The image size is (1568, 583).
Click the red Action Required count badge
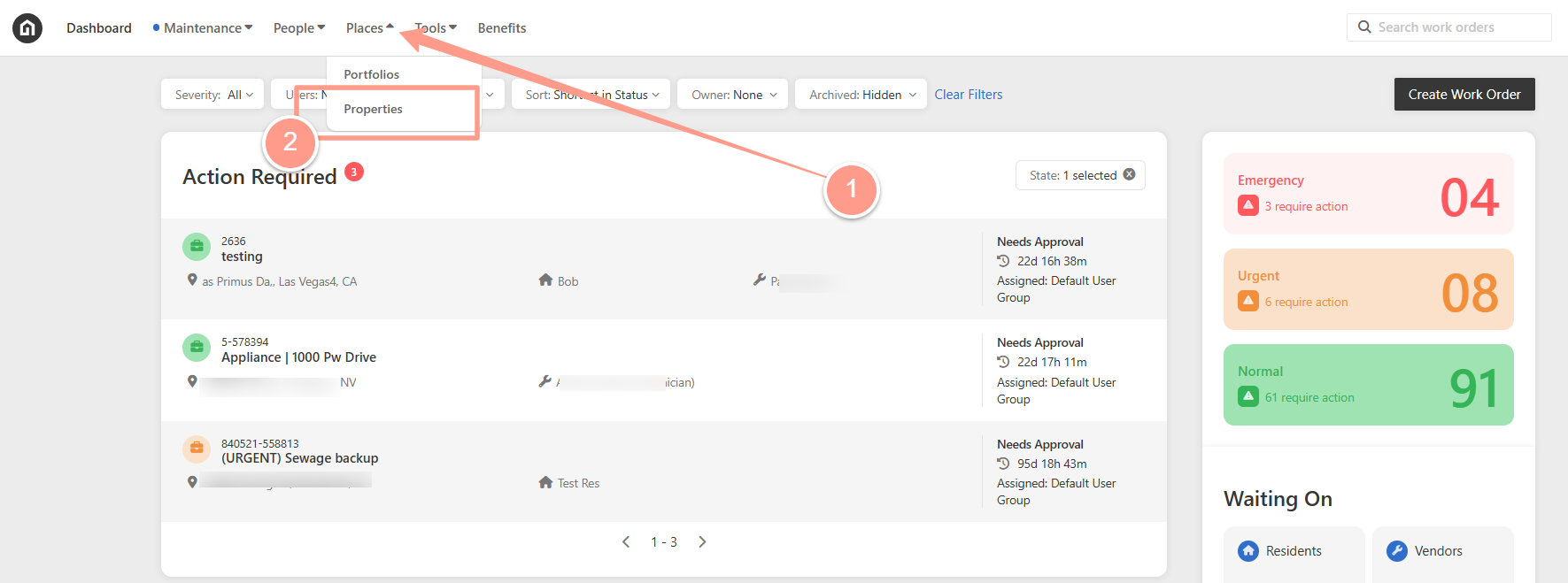354,172
